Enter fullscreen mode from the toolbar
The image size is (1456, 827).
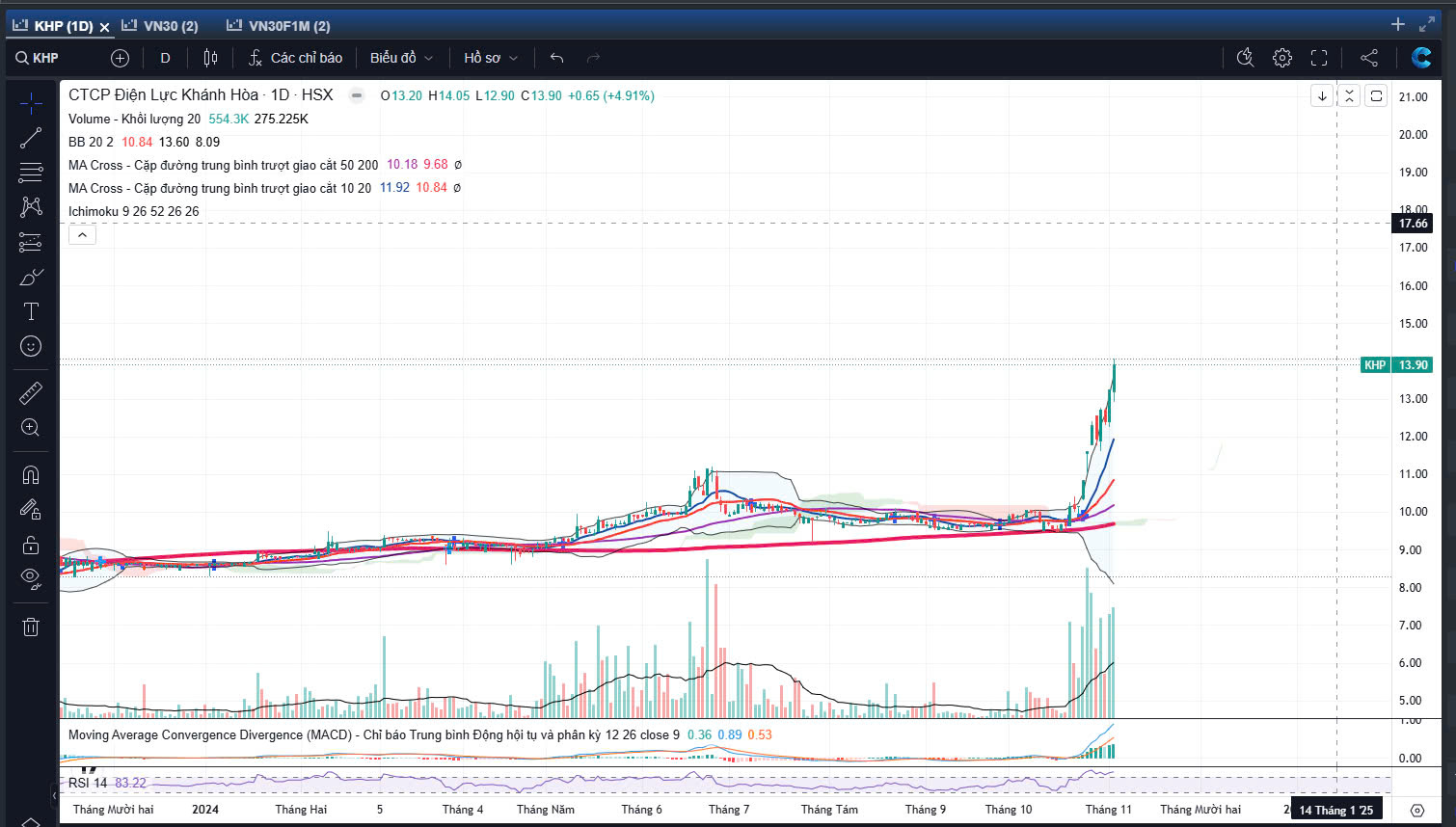tap(1319, 58)
